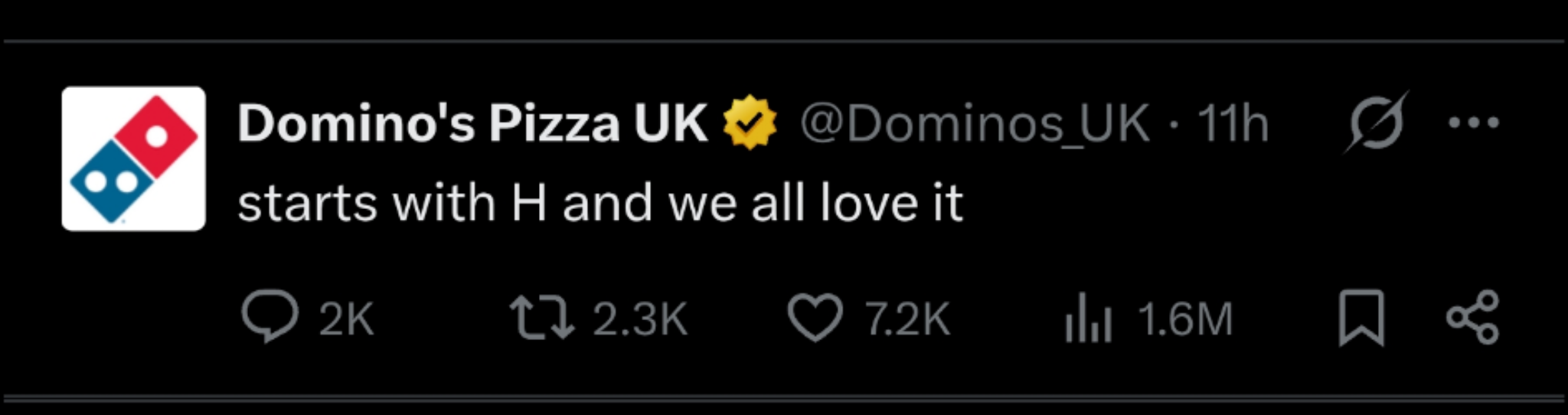Open the more options ellipsis menu
The width and height of the screenshot is (1568, 415).
click(x=1474, y=123)
